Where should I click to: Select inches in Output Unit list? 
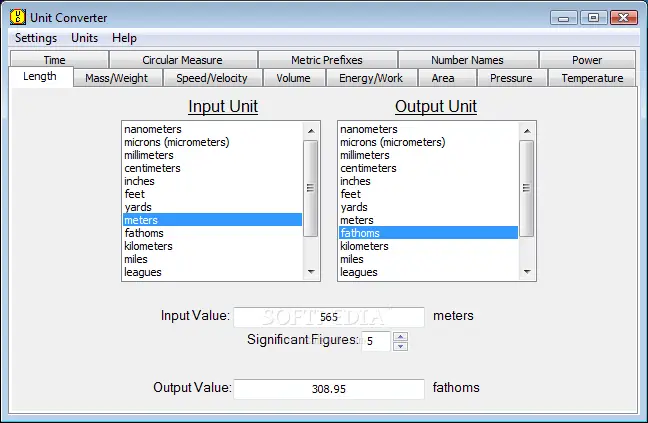click(x=429, y=181)
